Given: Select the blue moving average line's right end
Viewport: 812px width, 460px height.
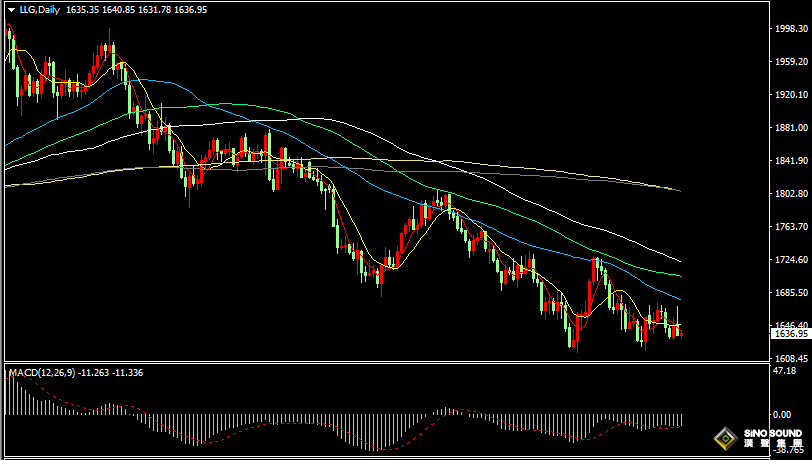Looking at the screenshot, I should (x=679, y=299).
